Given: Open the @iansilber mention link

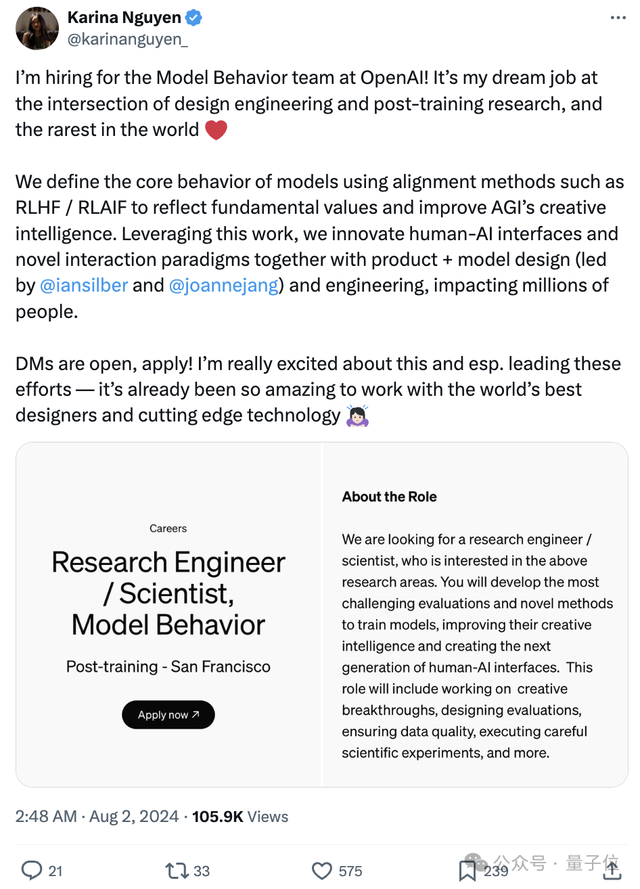Looking at the screenshot, I should click(x=85, y=286).
